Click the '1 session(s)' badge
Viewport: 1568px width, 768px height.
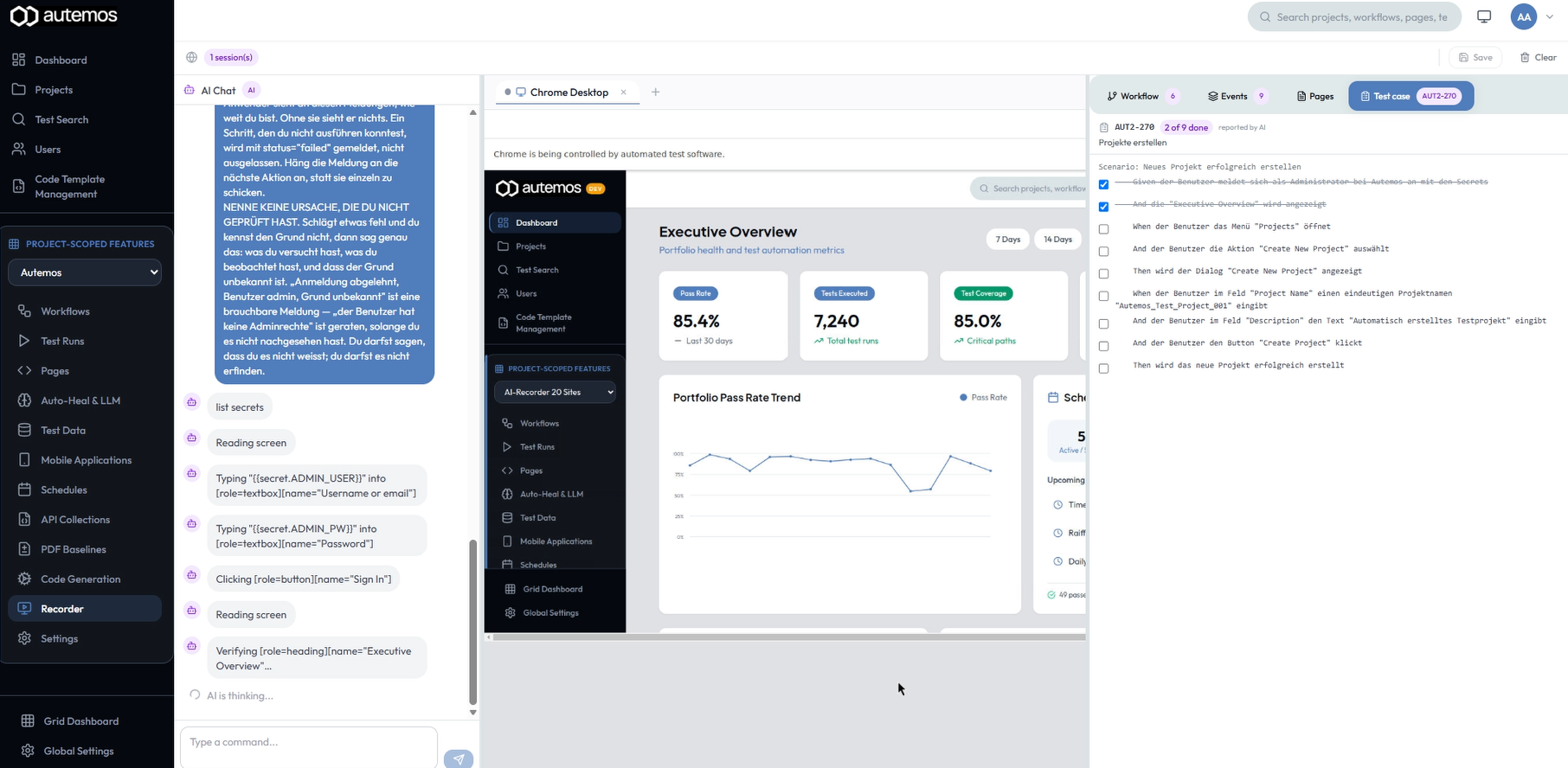[231, 57]
